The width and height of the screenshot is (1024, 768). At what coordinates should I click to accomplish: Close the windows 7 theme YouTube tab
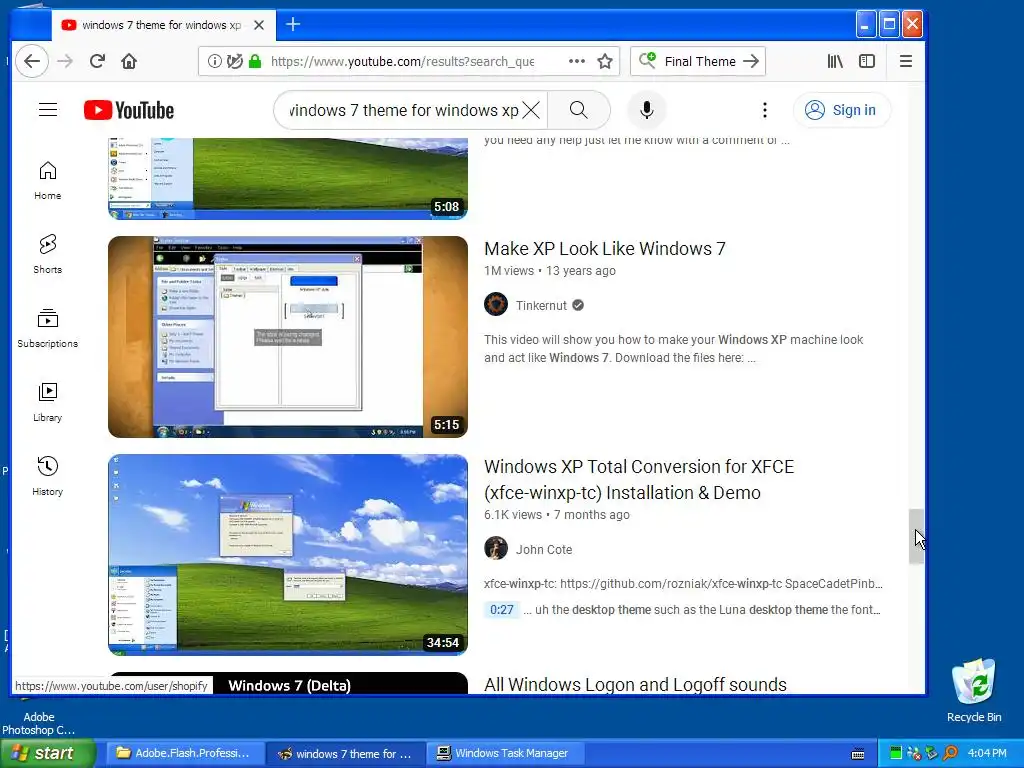[259, 25]
